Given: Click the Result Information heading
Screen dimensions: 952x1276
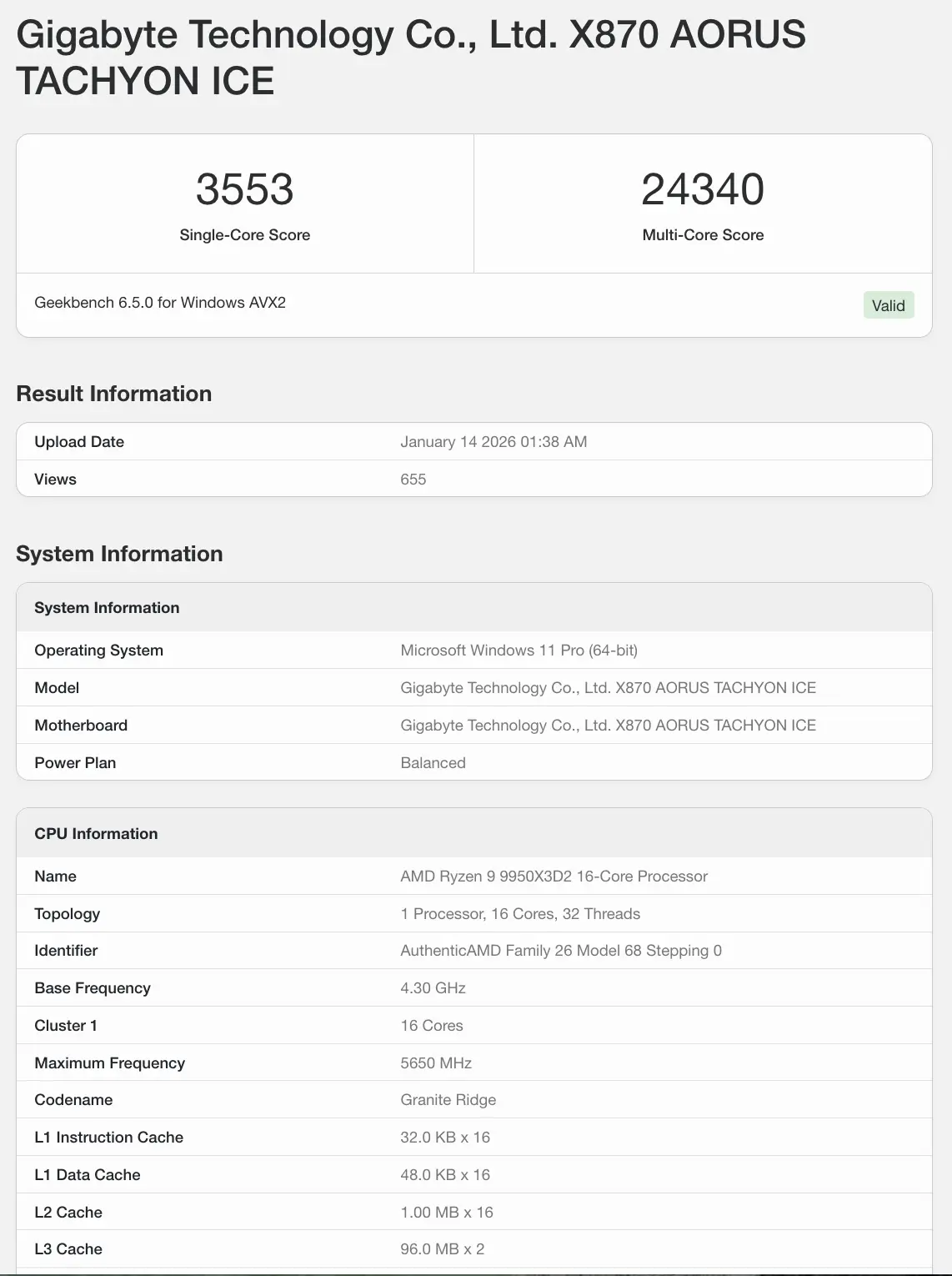Looking at the screenshot, I should coord(113,394).
